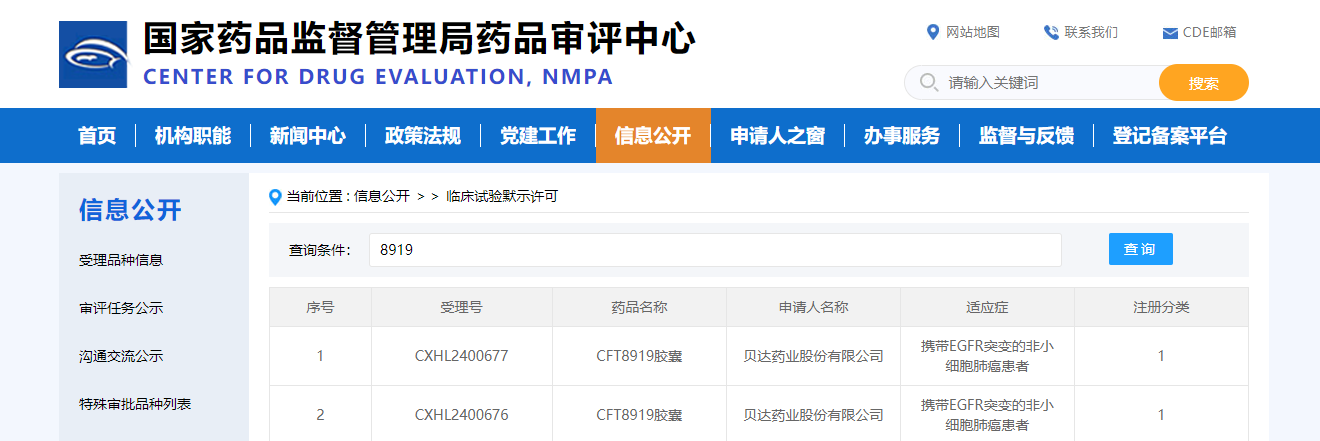The image size is (1320, 441).
Task: Click the CDE mailbox envelope icon
Action: tap(1169, 33)
